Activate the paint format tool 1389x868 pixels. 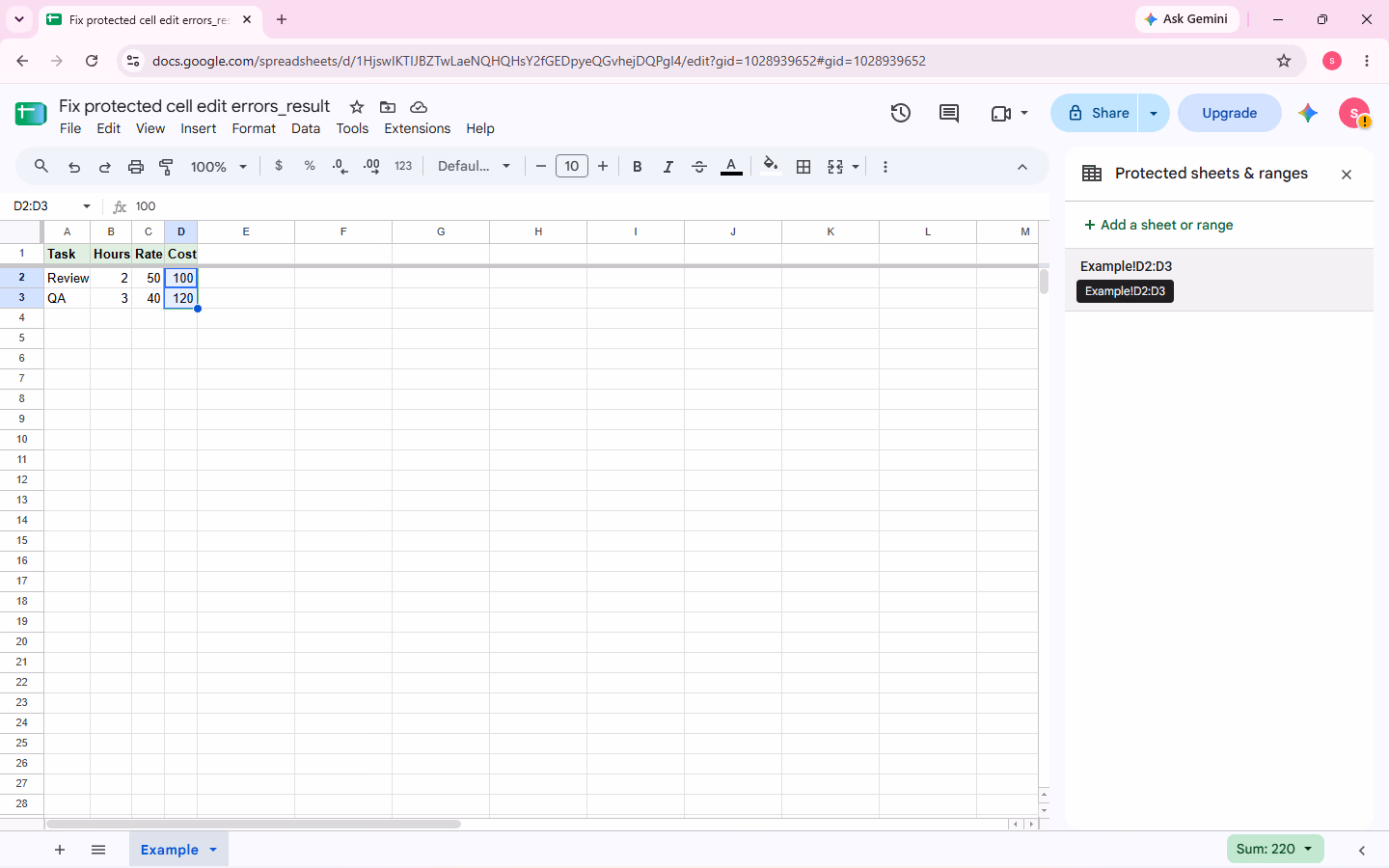click(x=166, y=166)
